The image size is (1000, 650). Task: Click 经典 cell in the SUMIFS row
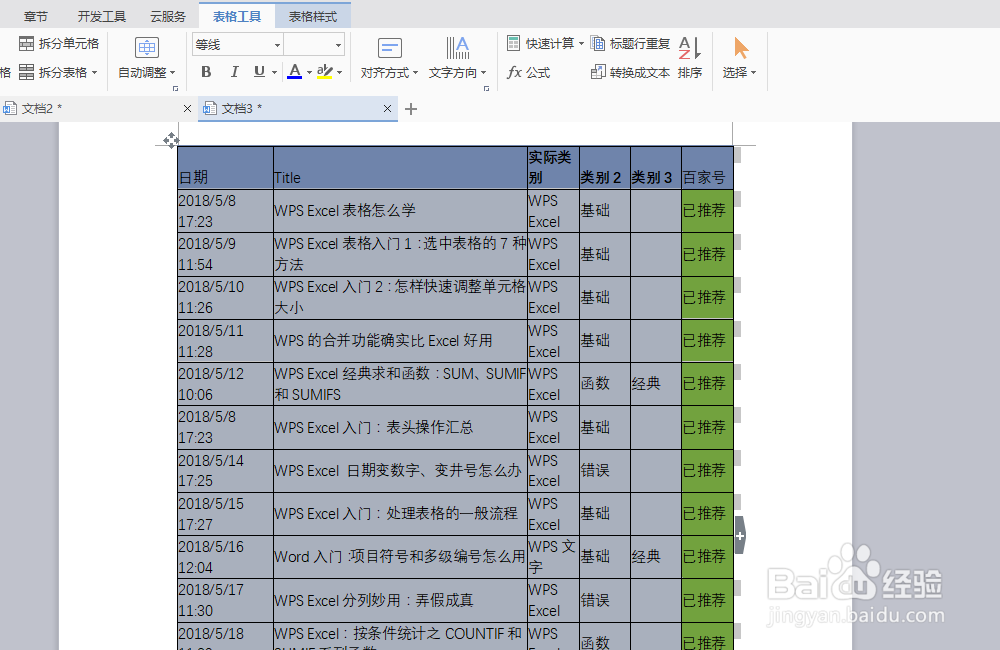pyautogui.click(x=656, y=384)
